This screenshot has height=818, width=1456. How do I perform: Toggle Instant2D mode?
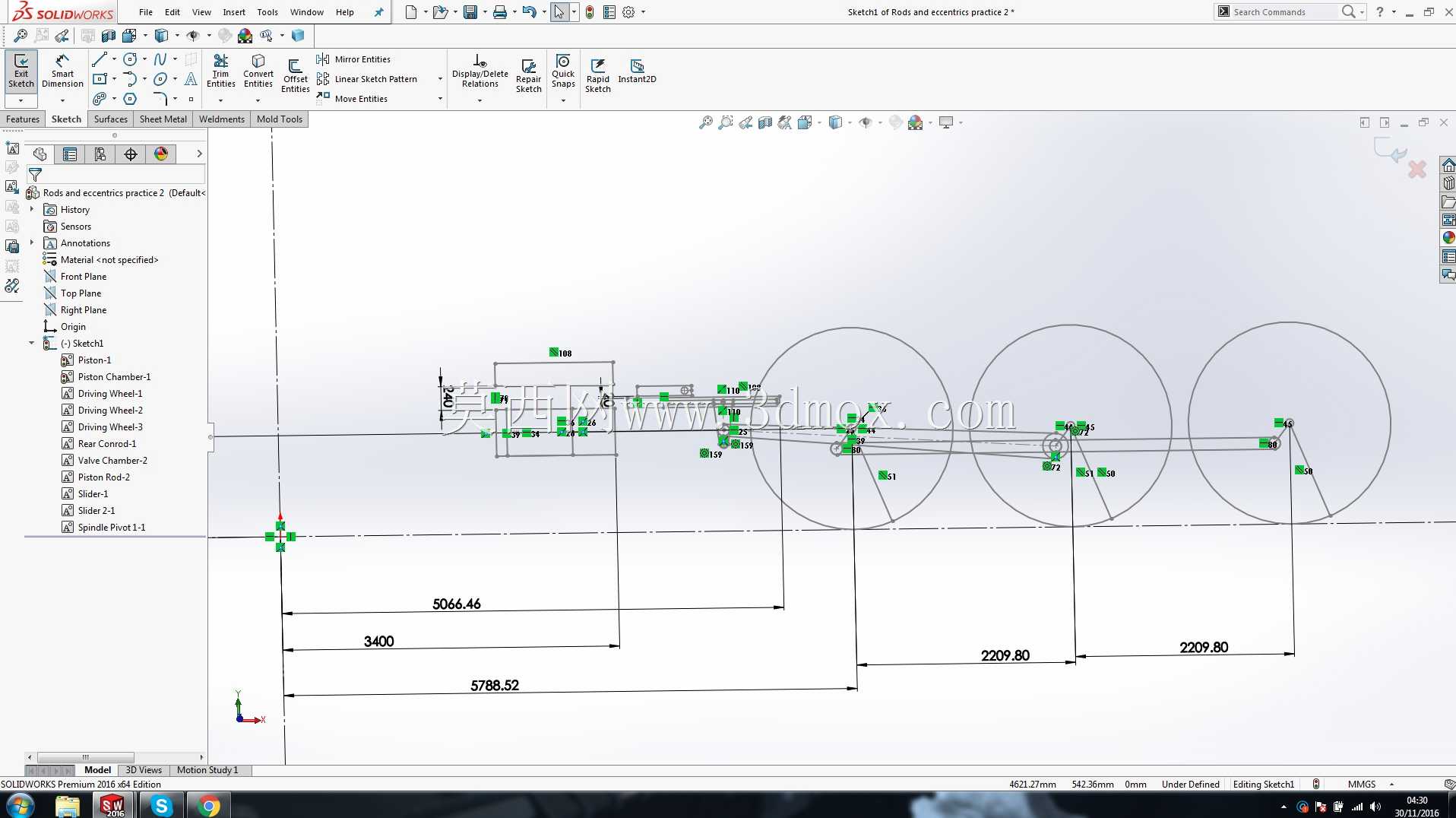(x=637, y=71)
